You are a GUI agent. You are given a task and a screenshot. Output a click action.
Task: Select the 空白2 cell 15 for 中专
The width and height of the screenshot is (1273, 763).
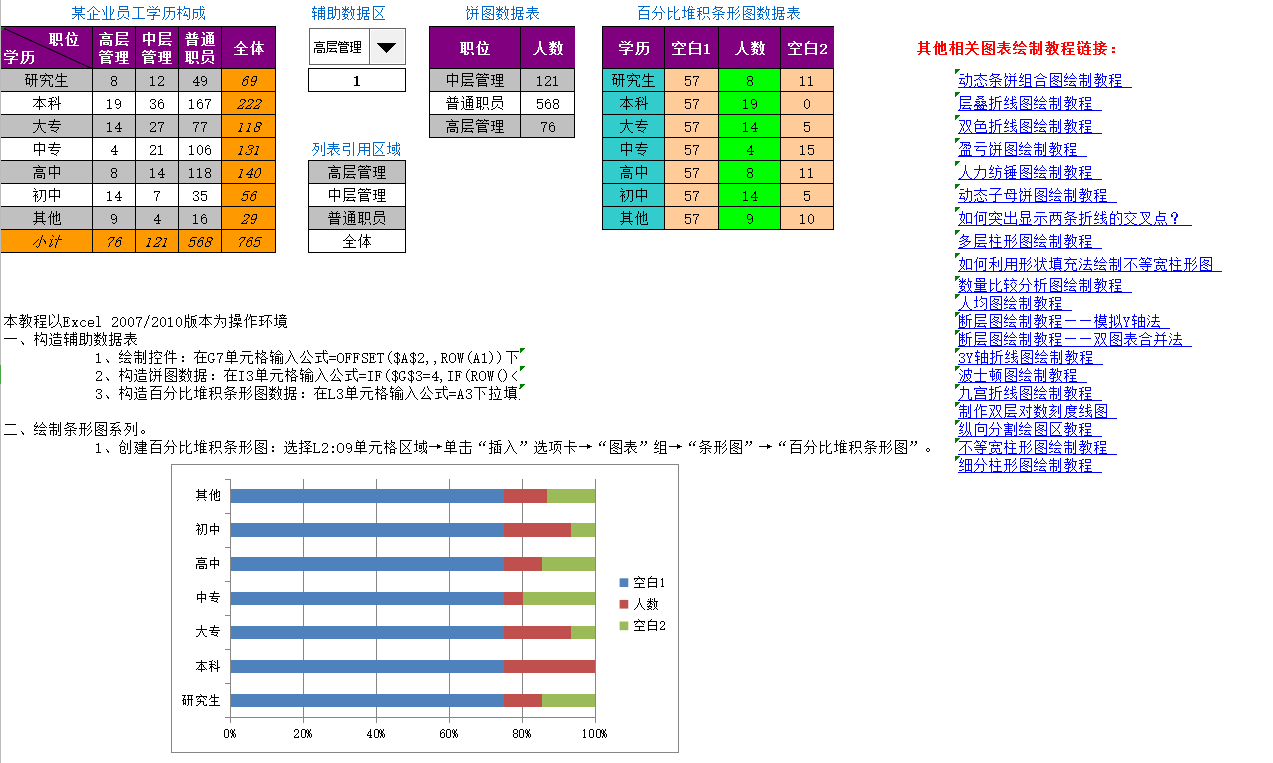click(807, 149)
